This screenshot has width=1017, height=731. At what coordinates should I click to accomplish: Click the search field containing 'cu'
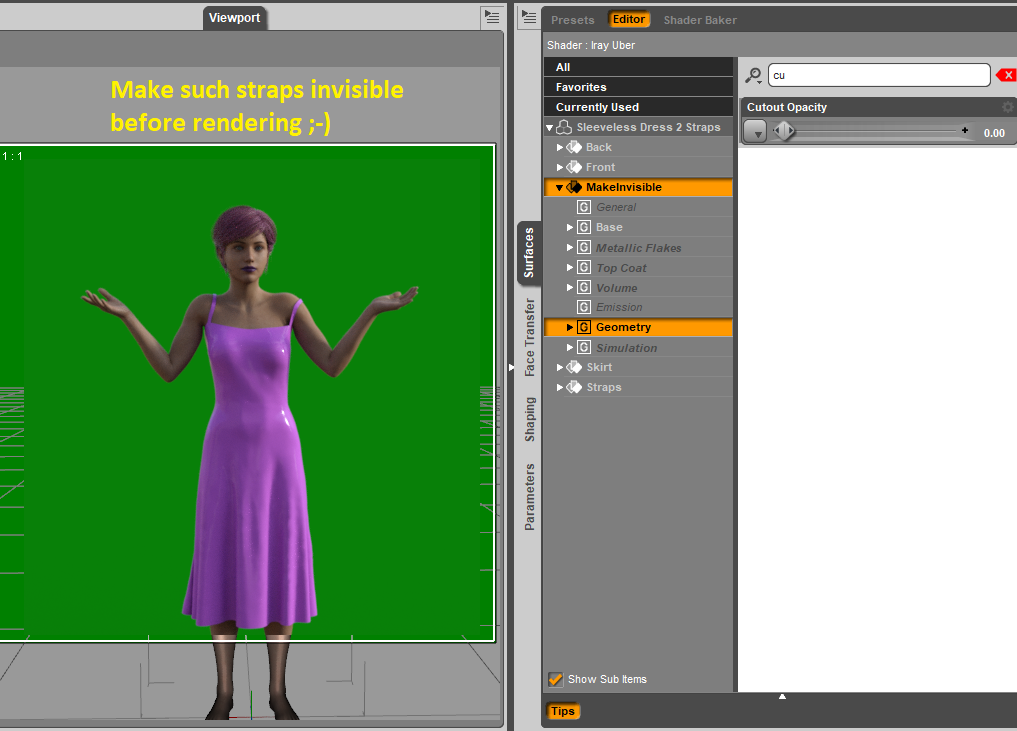[879, 75]
